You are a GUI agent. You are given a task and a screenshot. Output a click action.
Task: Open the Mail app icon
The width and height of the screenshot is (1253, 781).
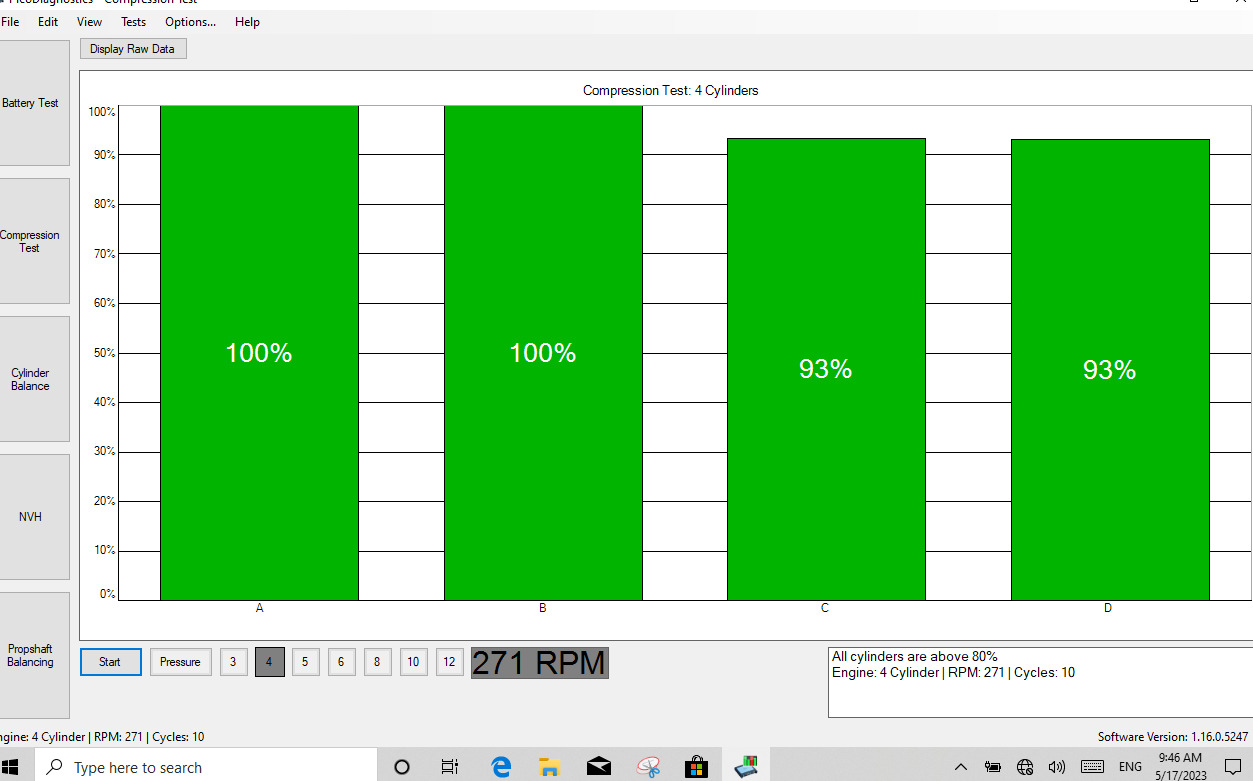tap(599, 767)
